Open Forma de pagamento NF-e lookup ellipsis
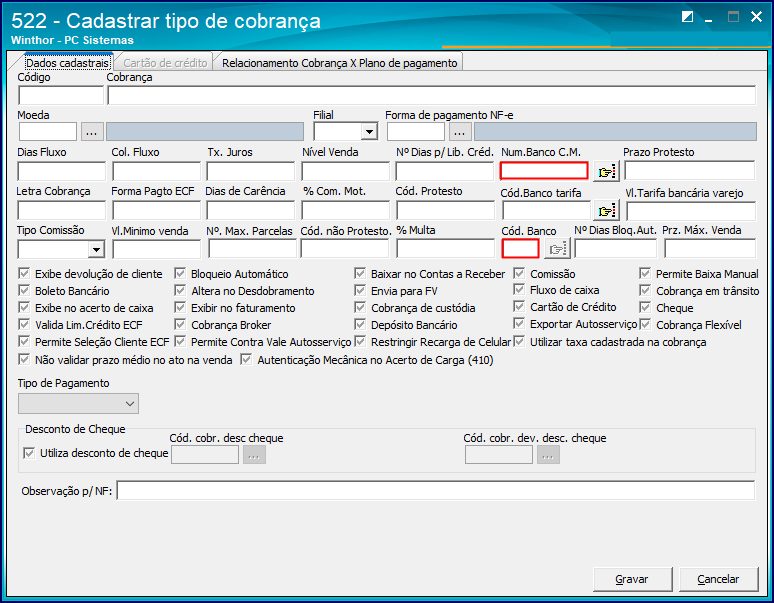This screenshot has height=603, width=774. (x=460, y=132)
